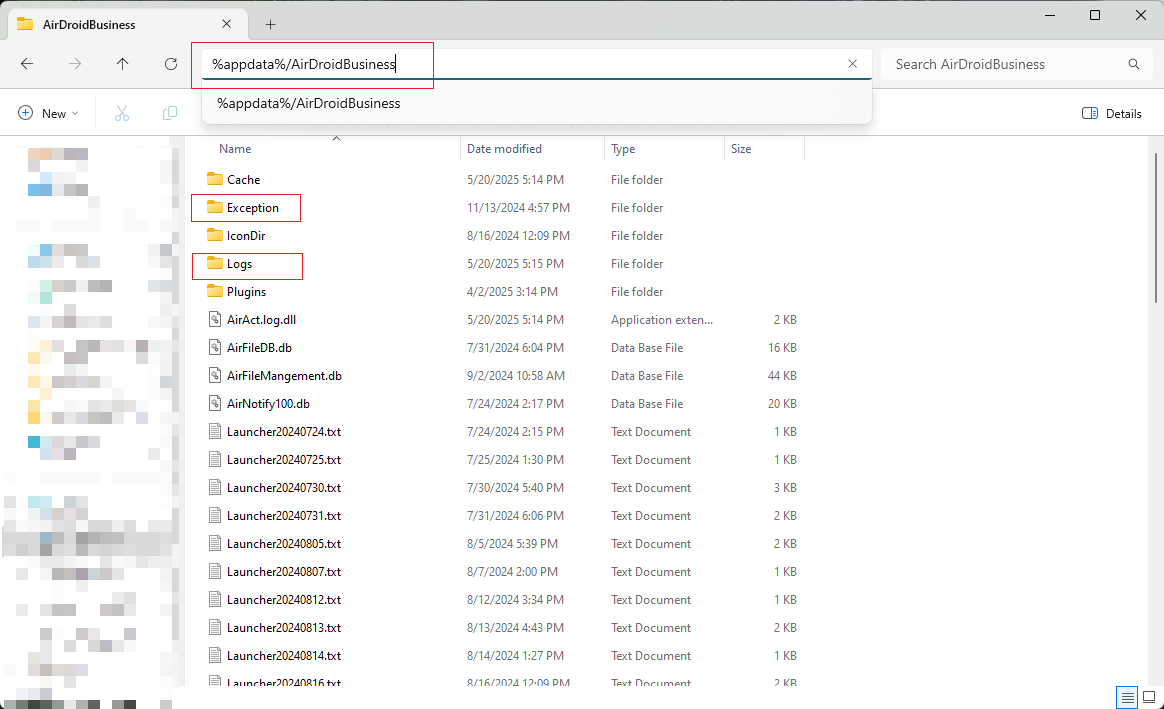Click the Copy icon in toolbar

point(170,113)
